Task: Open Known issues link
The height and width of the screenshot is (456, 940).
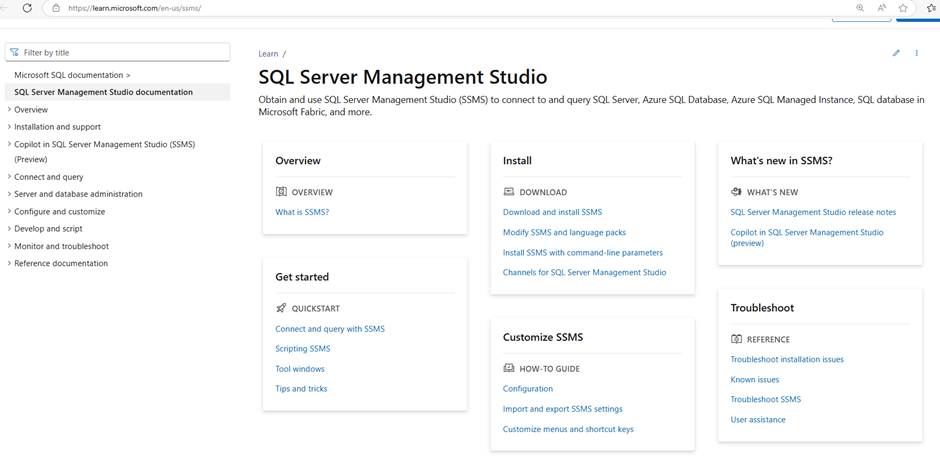Action: click(x=755, y=379)
